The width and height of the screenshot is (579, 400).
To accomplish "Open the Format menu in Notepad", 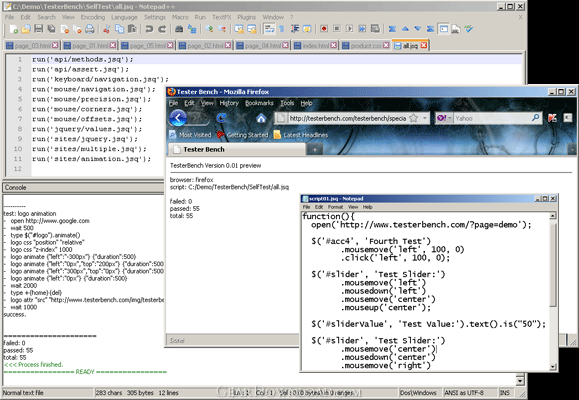I will point(335,207).
